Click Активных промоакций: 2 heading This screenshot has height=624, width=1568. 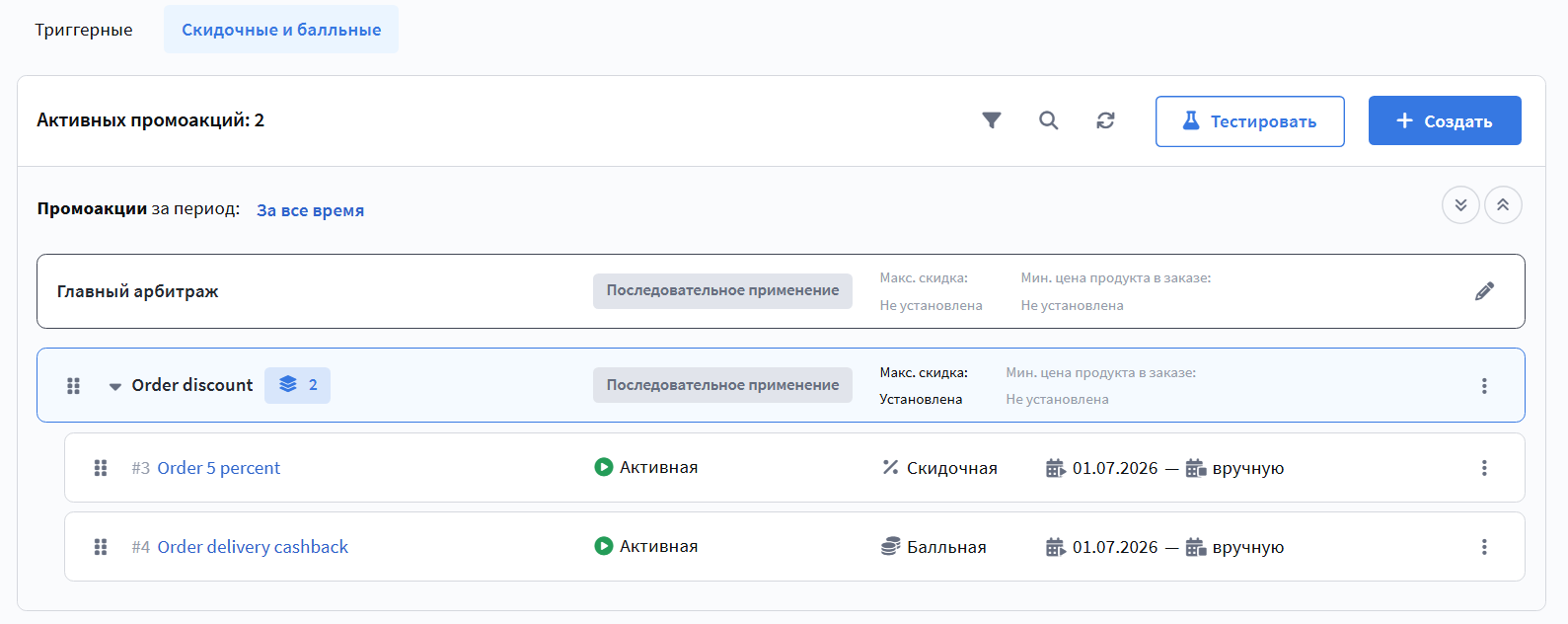151,120
